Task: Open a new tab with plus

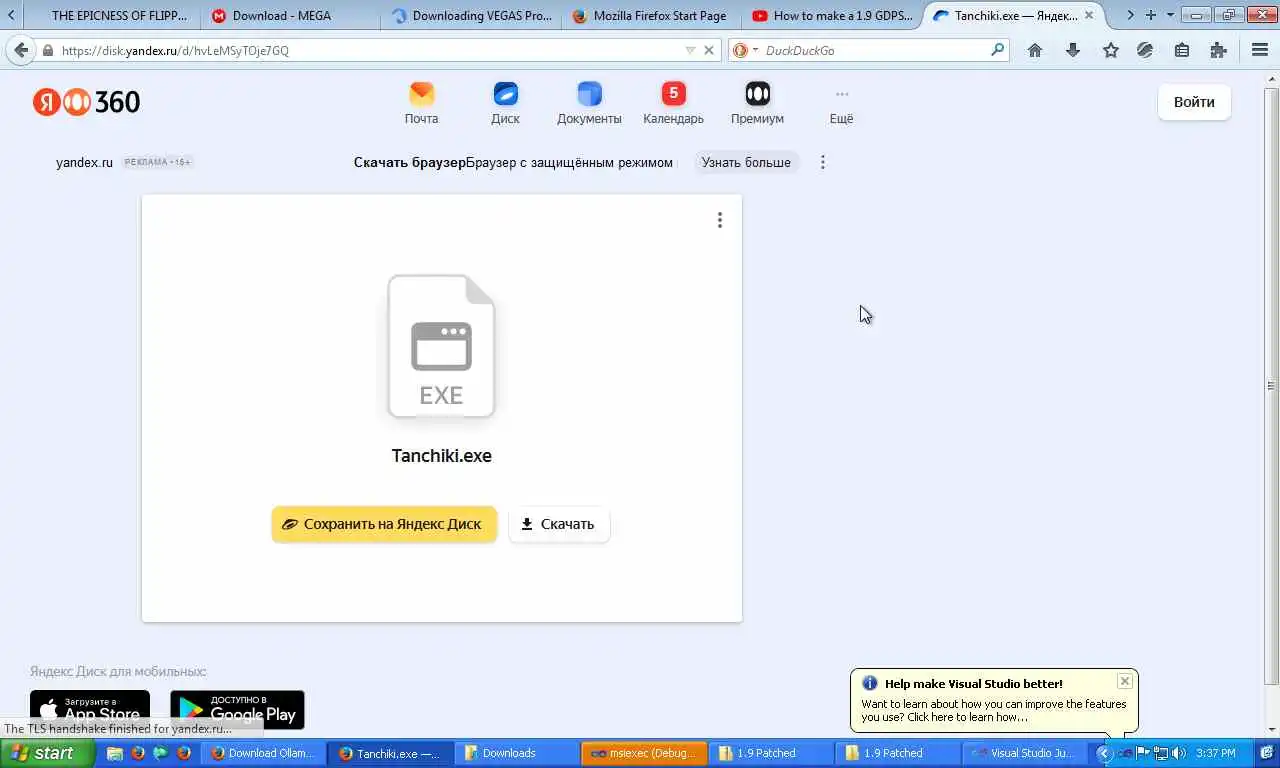Action: click(x=1151, y=15)
